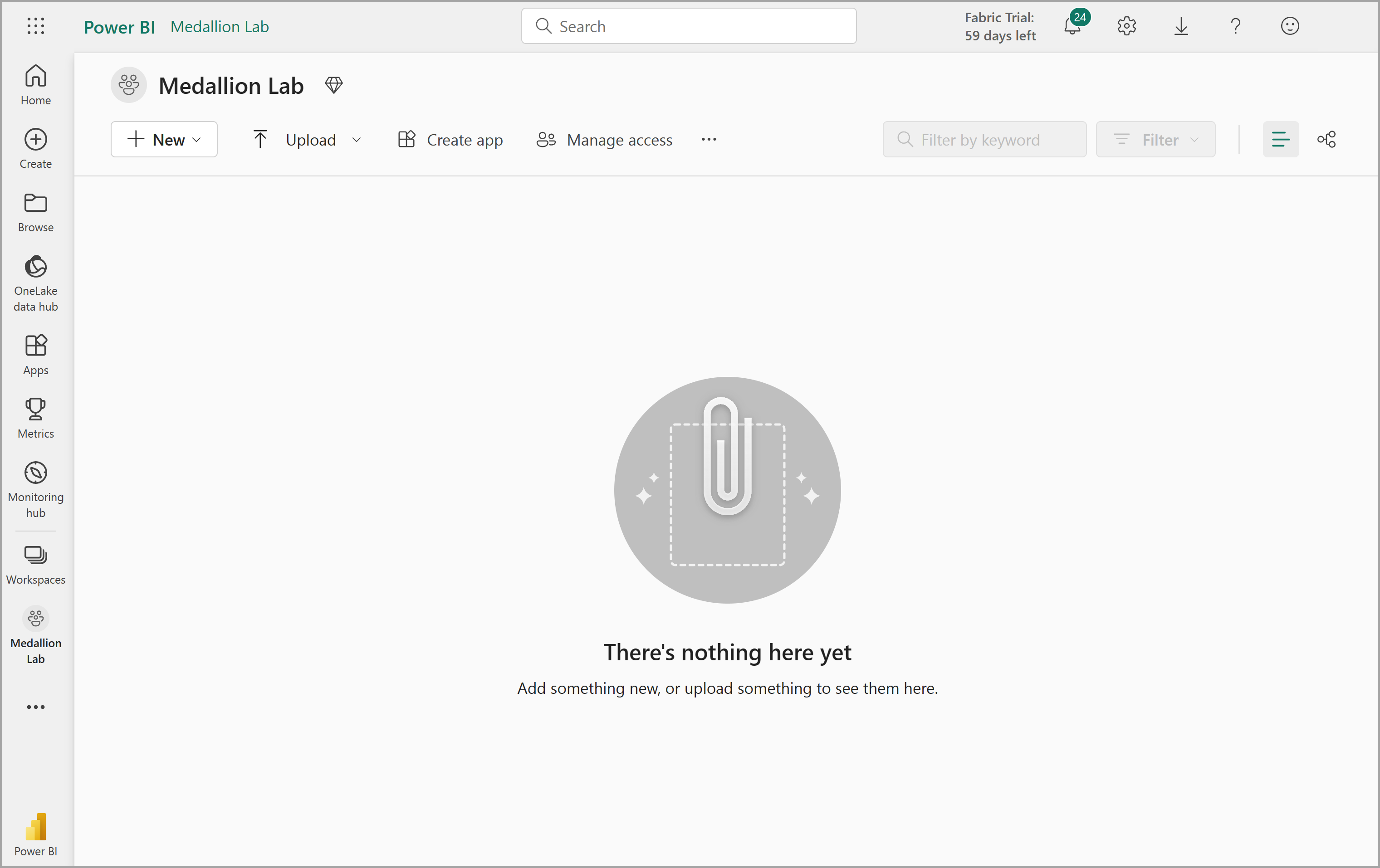The width and height of the screenshot is (1380, 868).
Task: Click the diamond icon next to Medallion Lab
Action: tap(334, 85)
